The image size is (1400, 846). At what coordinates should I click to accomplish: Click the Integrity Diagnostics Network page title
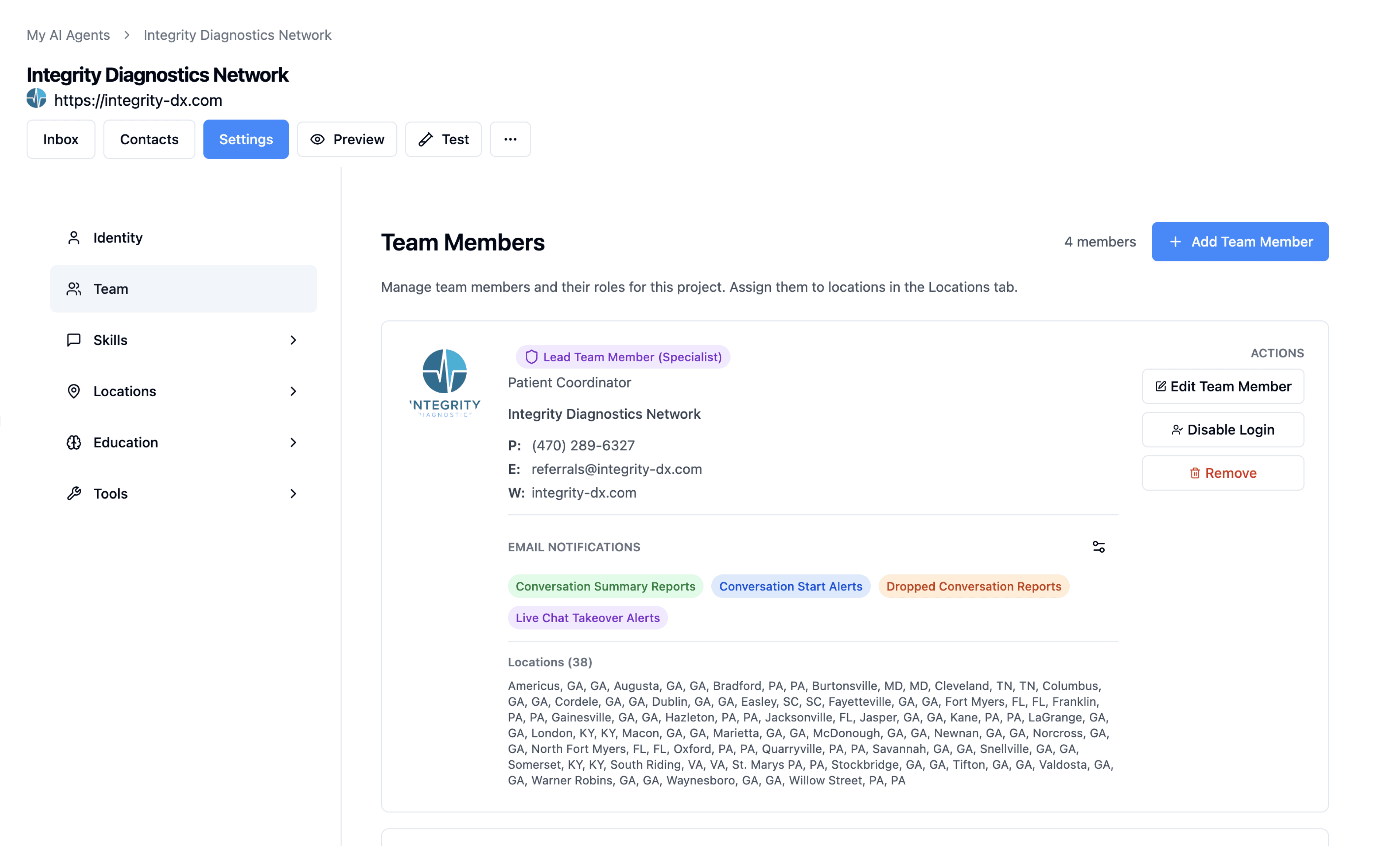tap(157, 74)
